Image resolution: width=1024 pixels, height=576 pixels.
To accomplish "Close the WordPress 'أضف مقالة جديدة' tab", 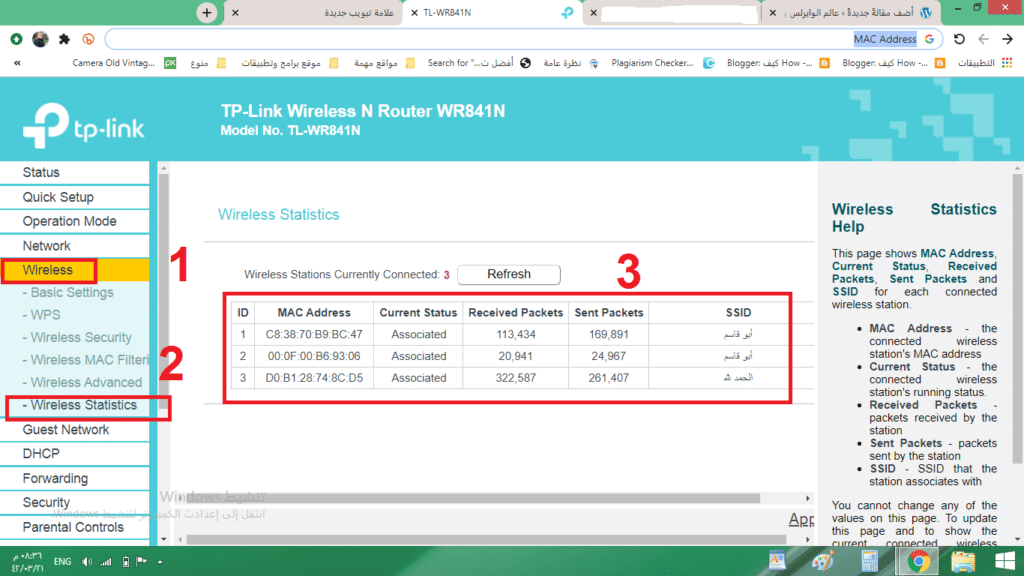I will pos(773,13).
